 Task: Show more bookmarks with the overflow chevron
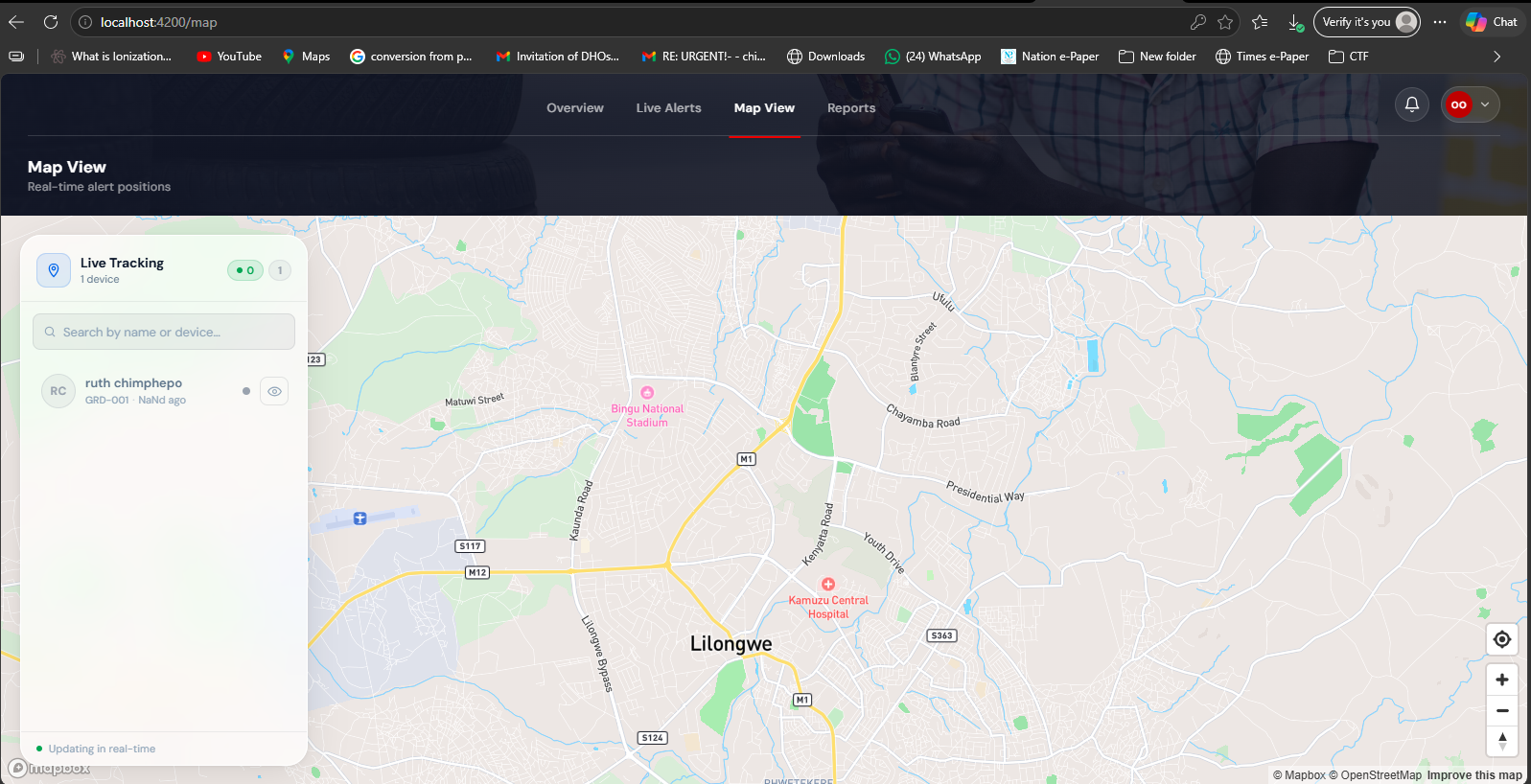pyautogui.click(x=1496, y=57)
